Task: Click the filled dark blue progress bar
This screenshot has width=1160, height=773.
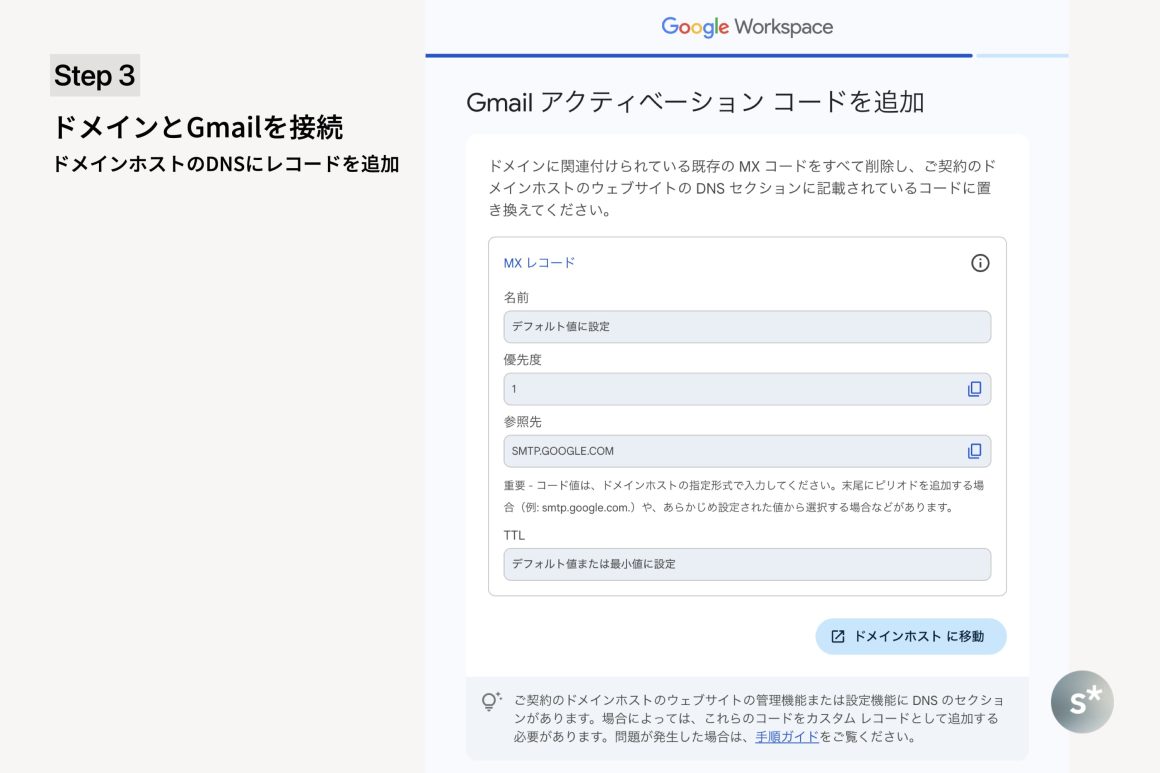Action: 698,56
